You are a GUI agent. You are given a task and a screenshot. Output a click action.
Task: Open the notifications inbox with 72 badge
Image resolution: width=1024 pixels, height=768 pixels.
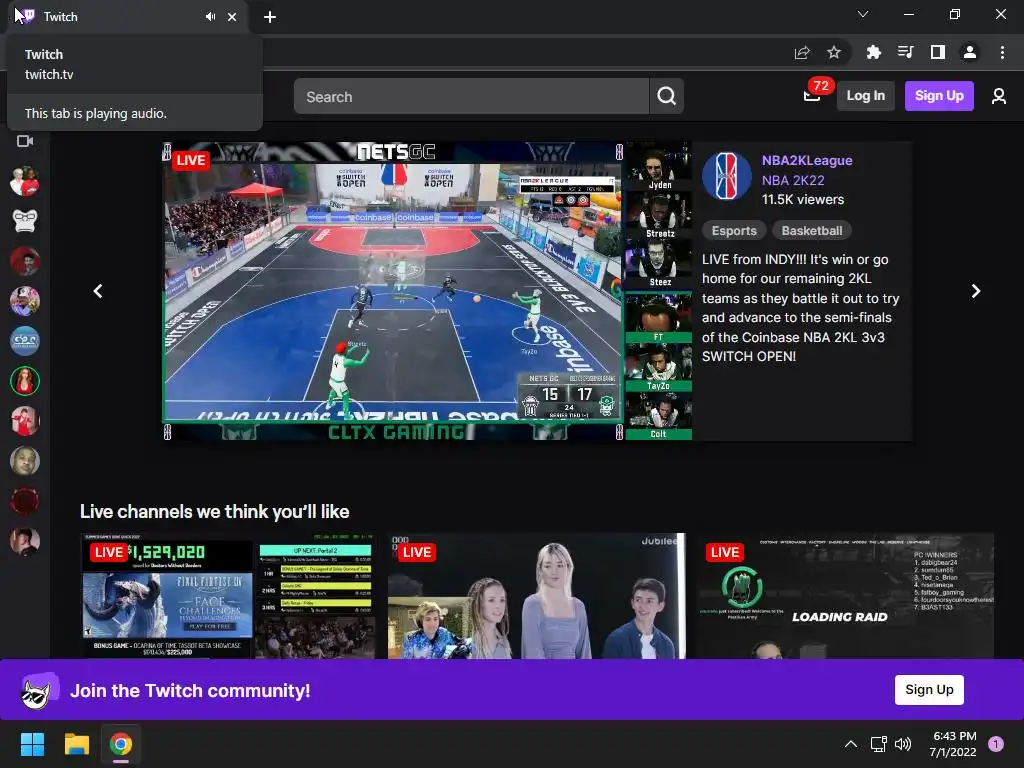tap(812, 96)
